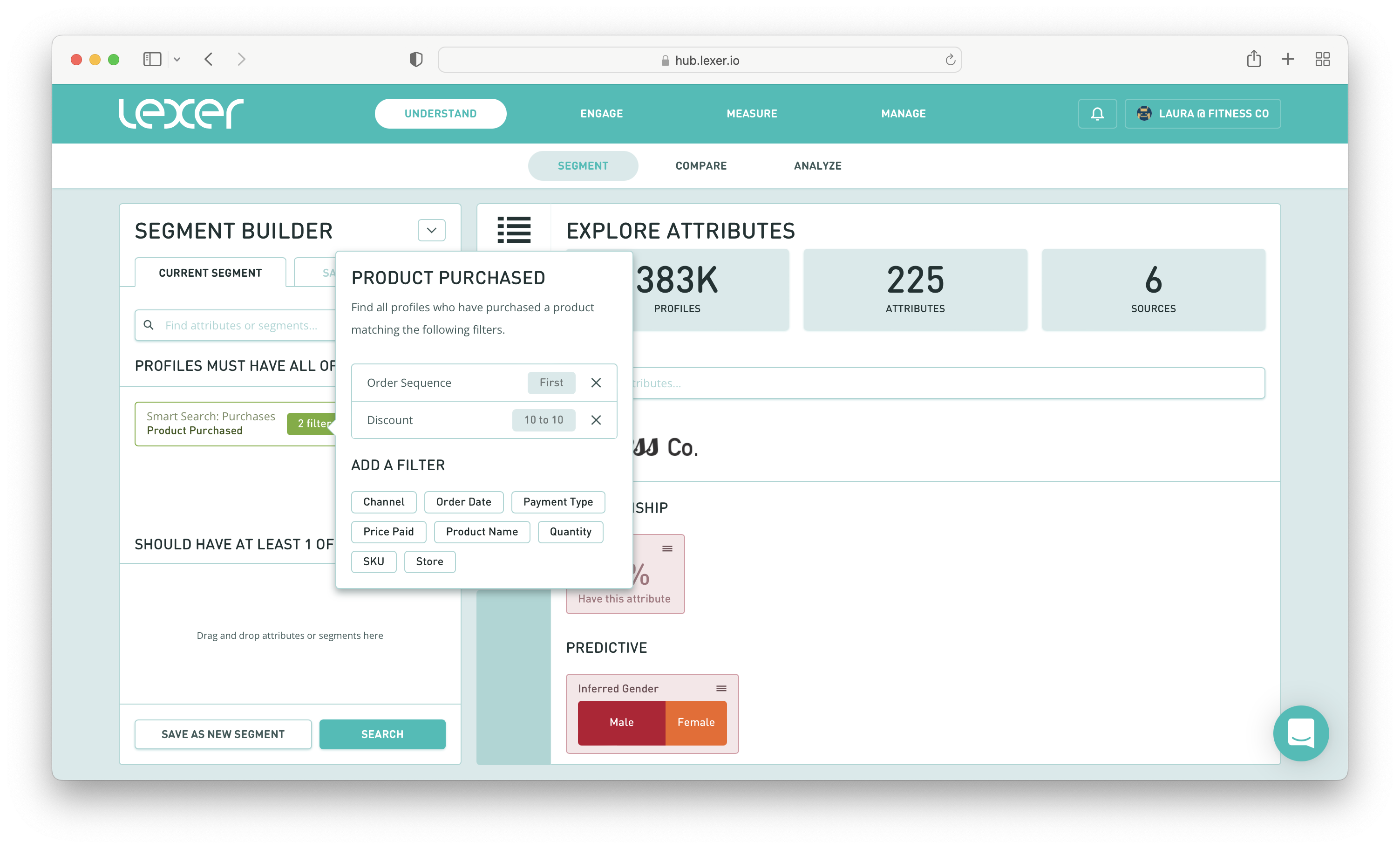The width and height of the screenshot is (1400, 849).
Task: Reload the page with refresh icon
Action: [950, 60]
